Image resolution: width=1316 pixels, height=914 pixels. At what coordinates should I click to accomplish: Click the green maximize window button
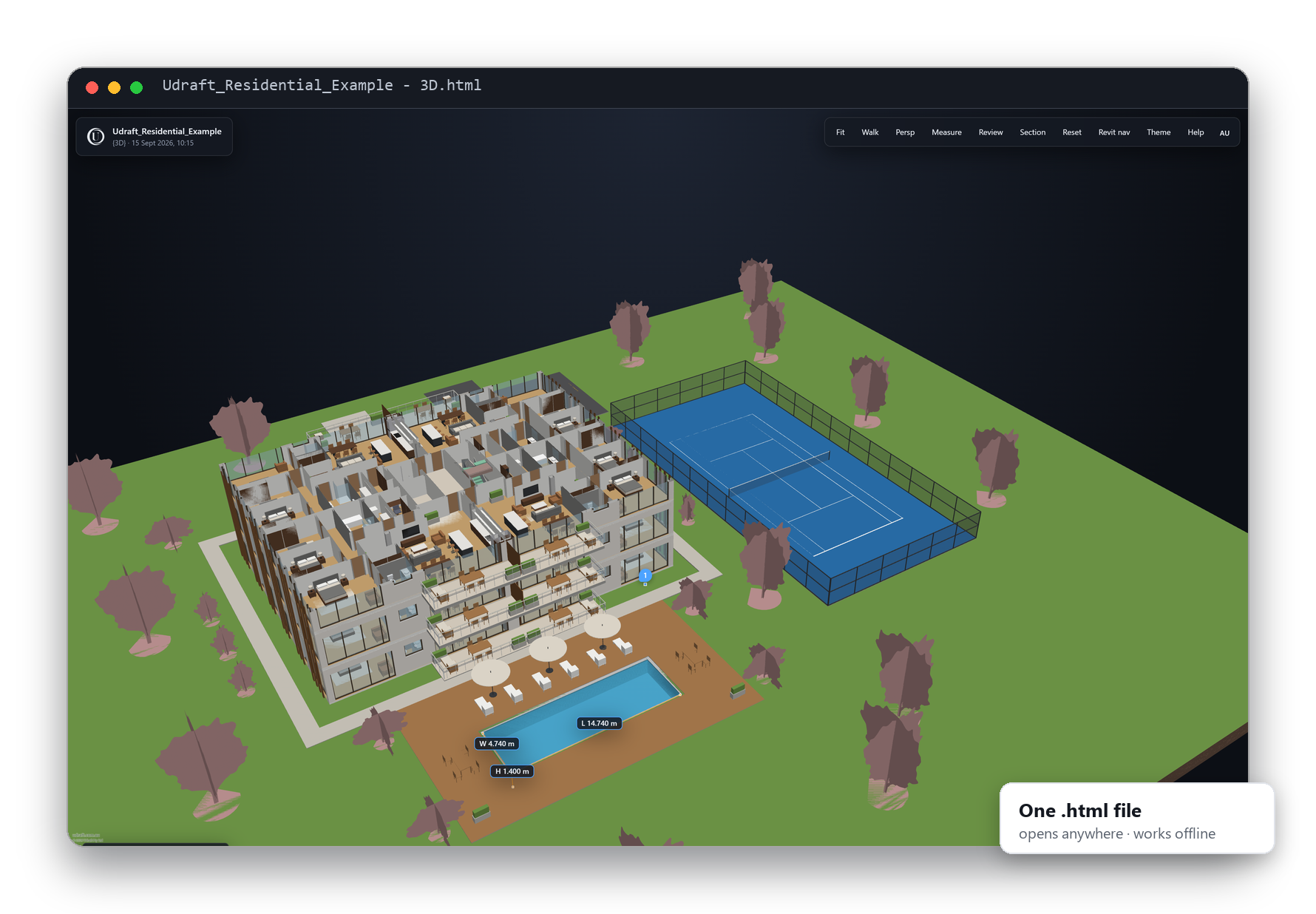[x=137, y=87]
